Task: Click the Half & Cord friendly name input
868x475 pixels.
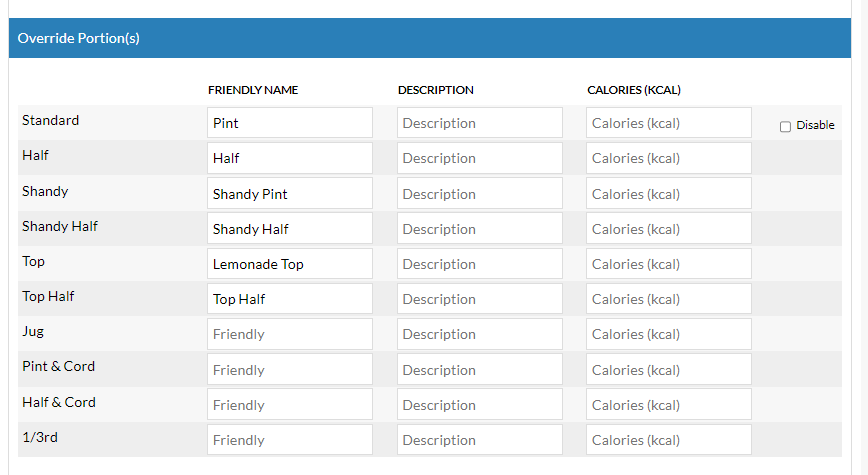Action: pyautogui.click(x=289, y=405)
